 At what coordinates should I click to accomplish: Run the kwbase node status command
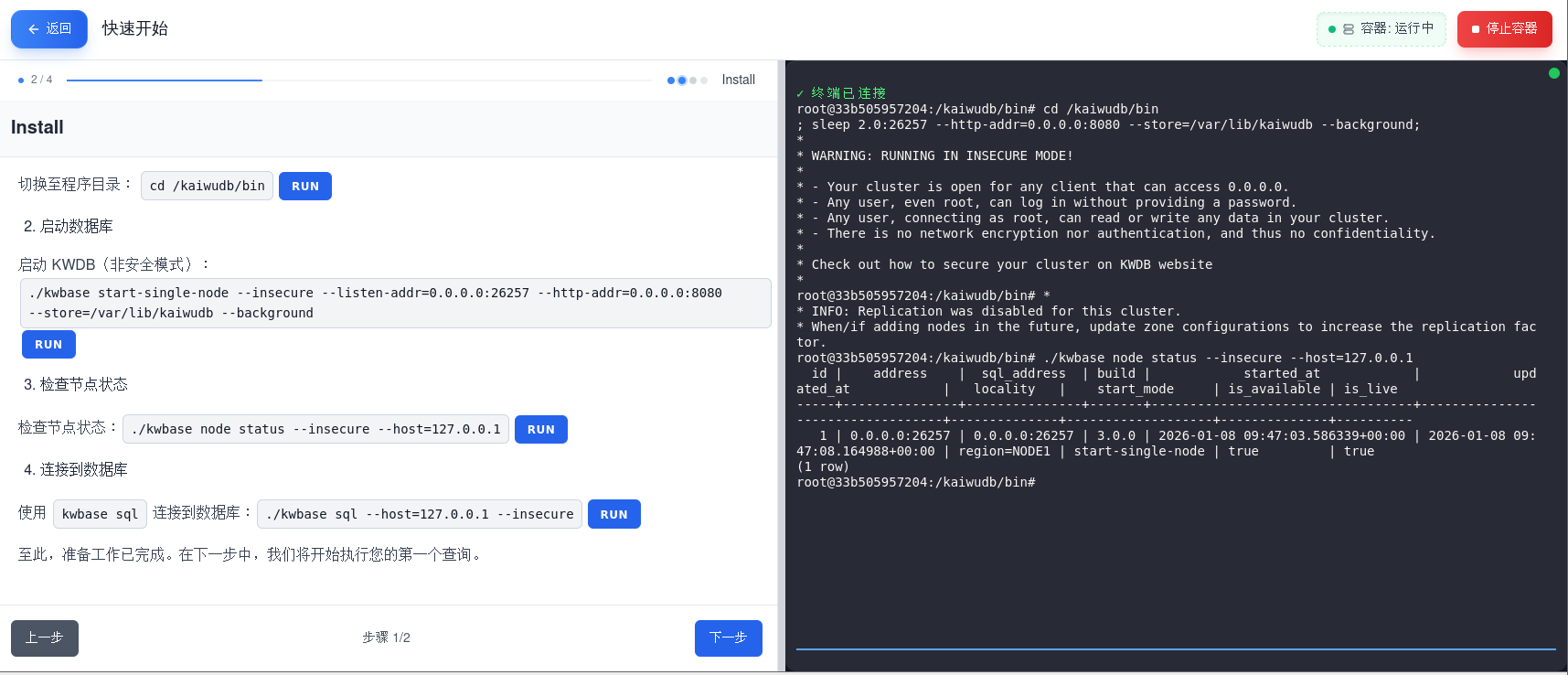pyautogui.click(x=541, y=430)
